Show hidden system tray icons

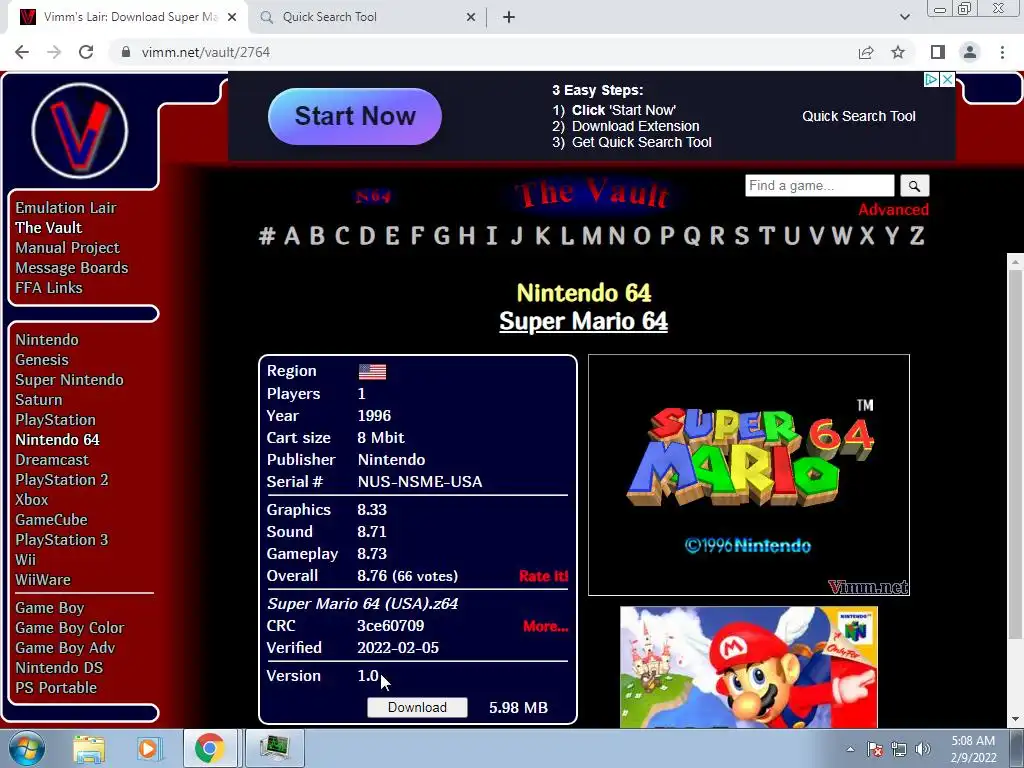pos(850,749)
